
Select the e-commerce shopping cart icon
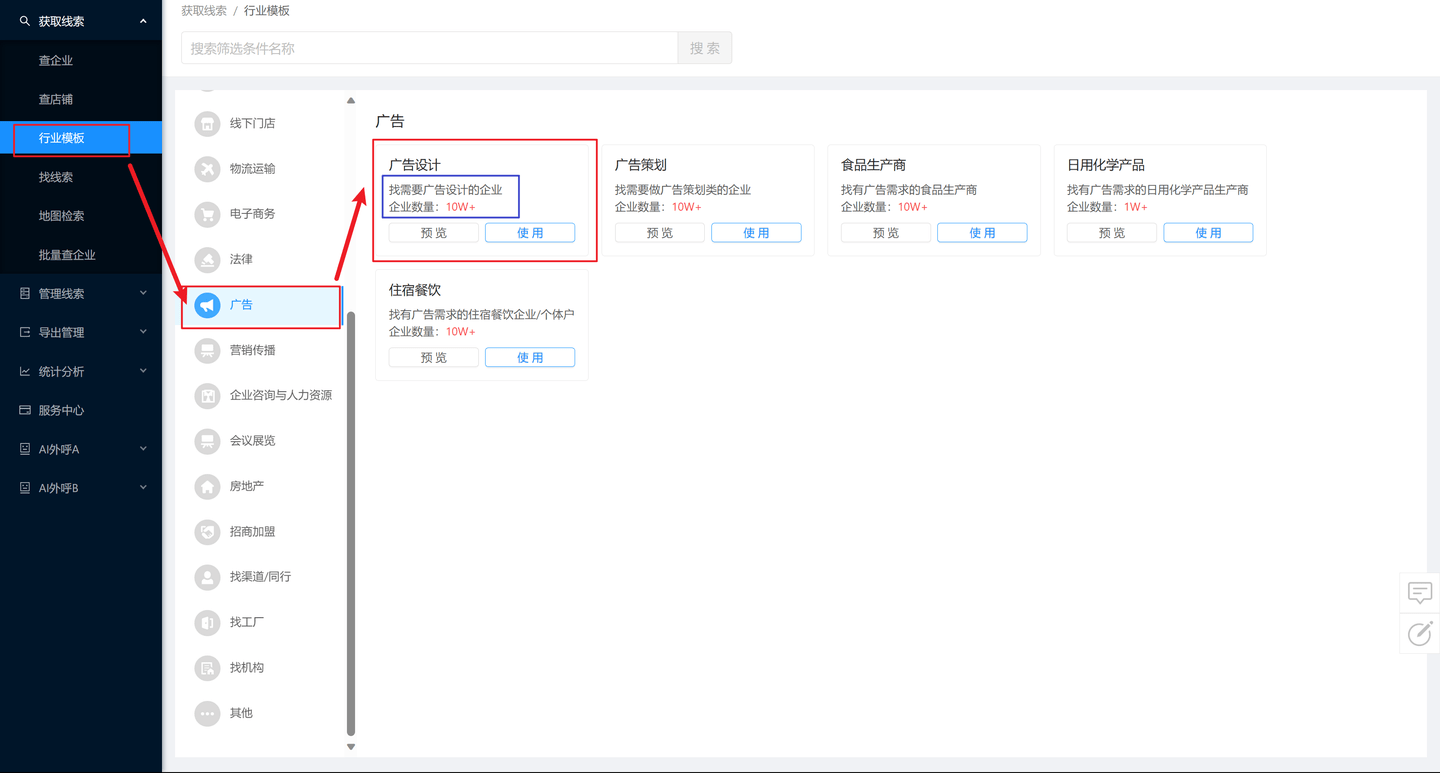tap(207, 214)
